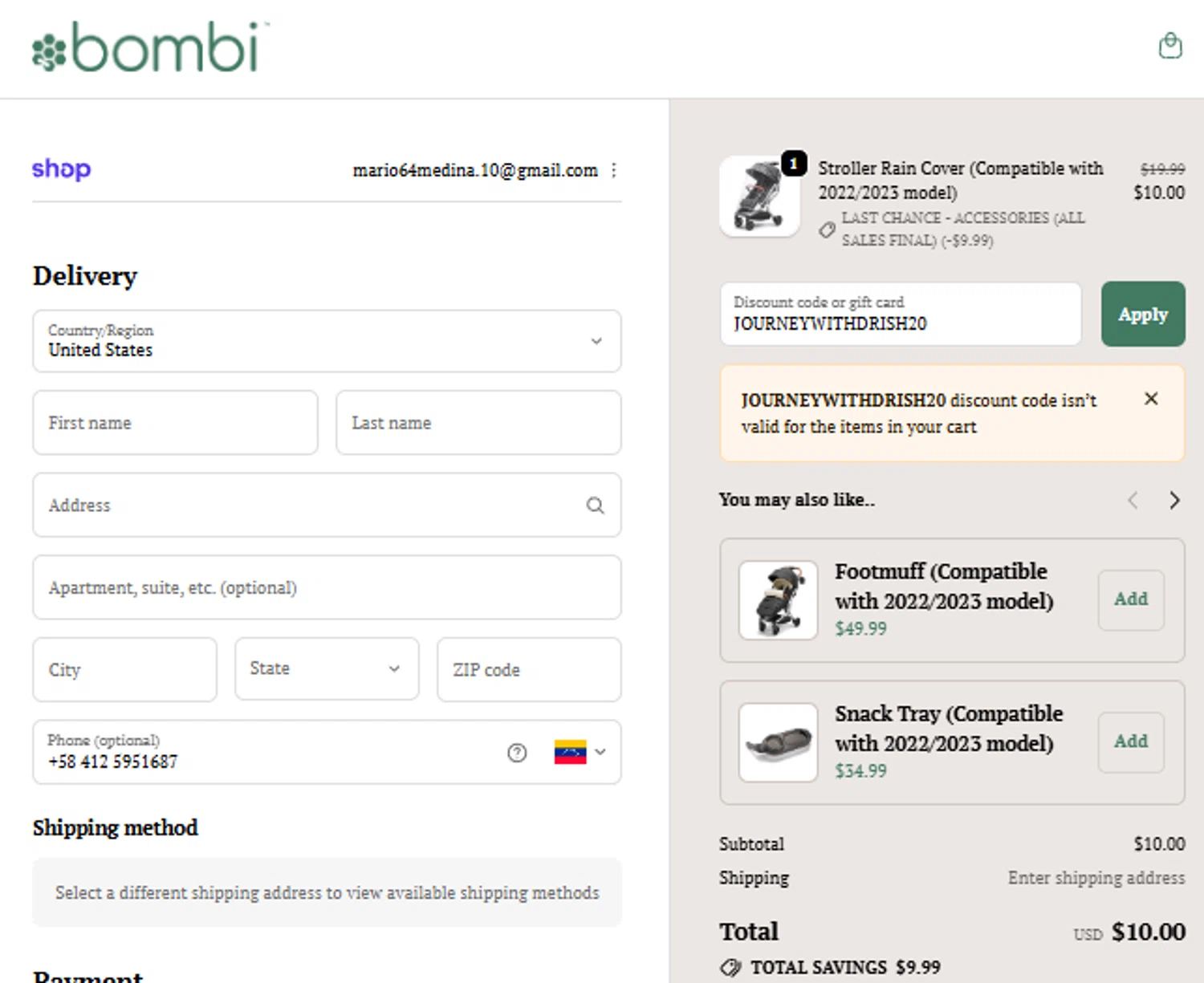Focus the First name field
1204x983 pixels.
point(175,423)
